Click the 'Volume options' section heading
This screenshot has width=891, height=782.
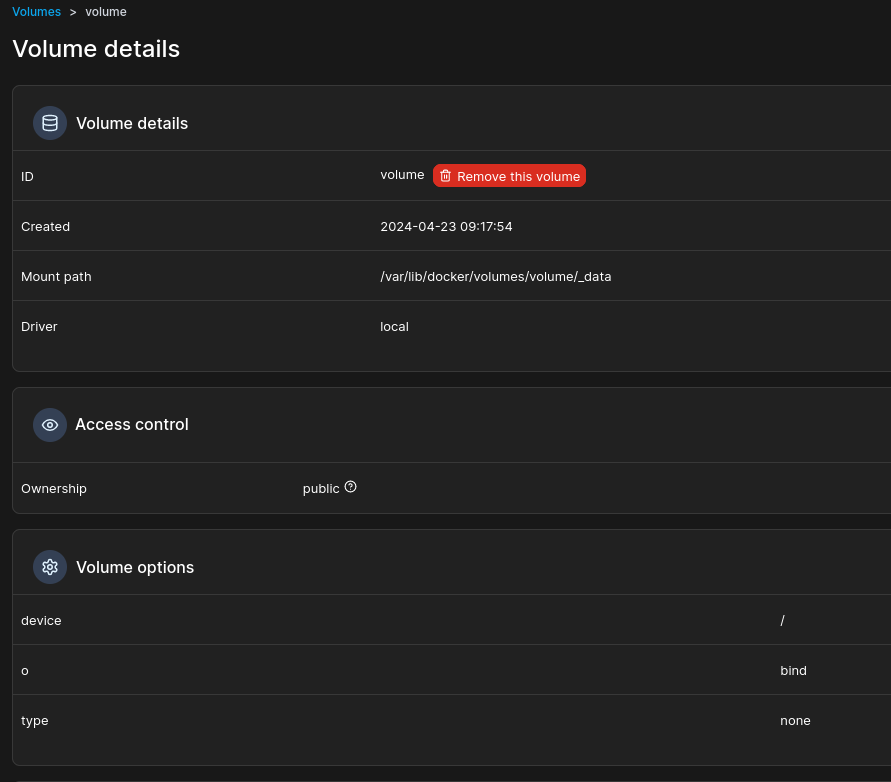pyautogui.click(x=135, y=567)
